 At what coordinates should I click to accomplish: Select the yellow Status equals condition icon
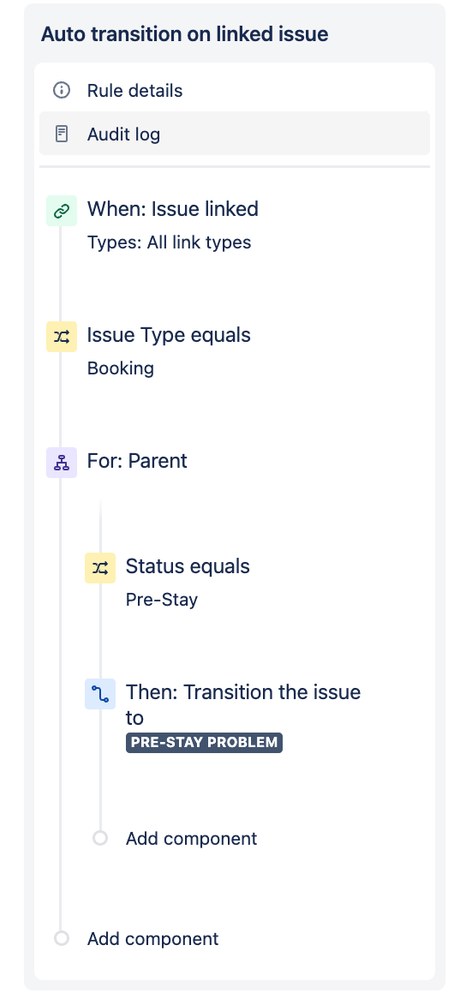100,568
